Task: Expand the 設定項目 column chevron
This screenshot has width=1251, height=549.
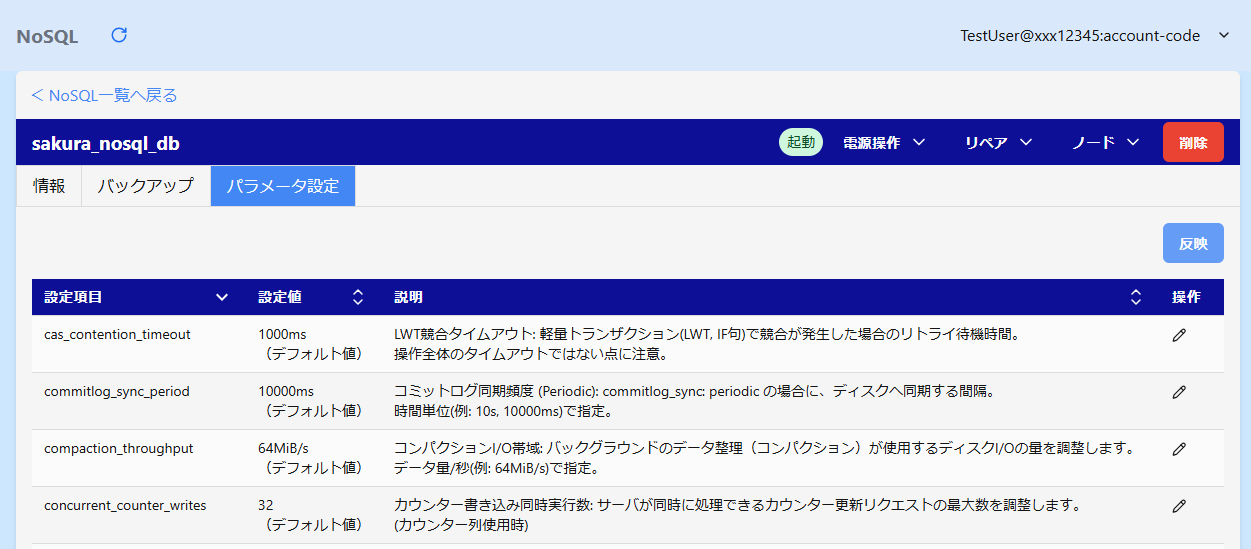Action: pos(222,297)
